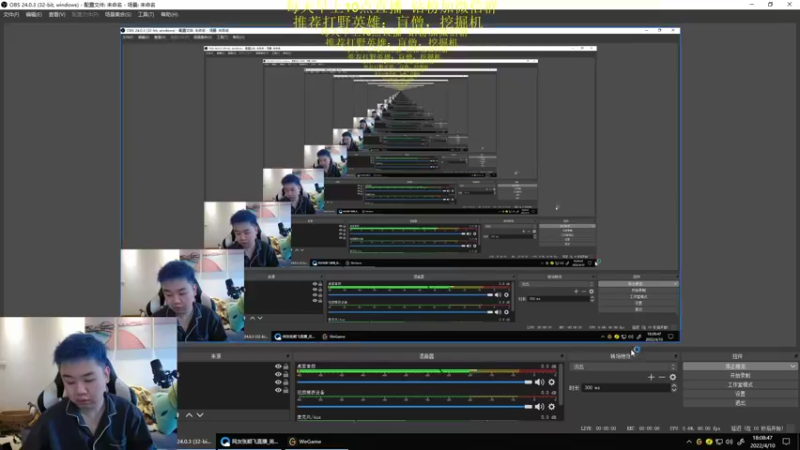Undock the 来源 sources panel via header icon
Screen dimensions: 800x450
(288, 356)
